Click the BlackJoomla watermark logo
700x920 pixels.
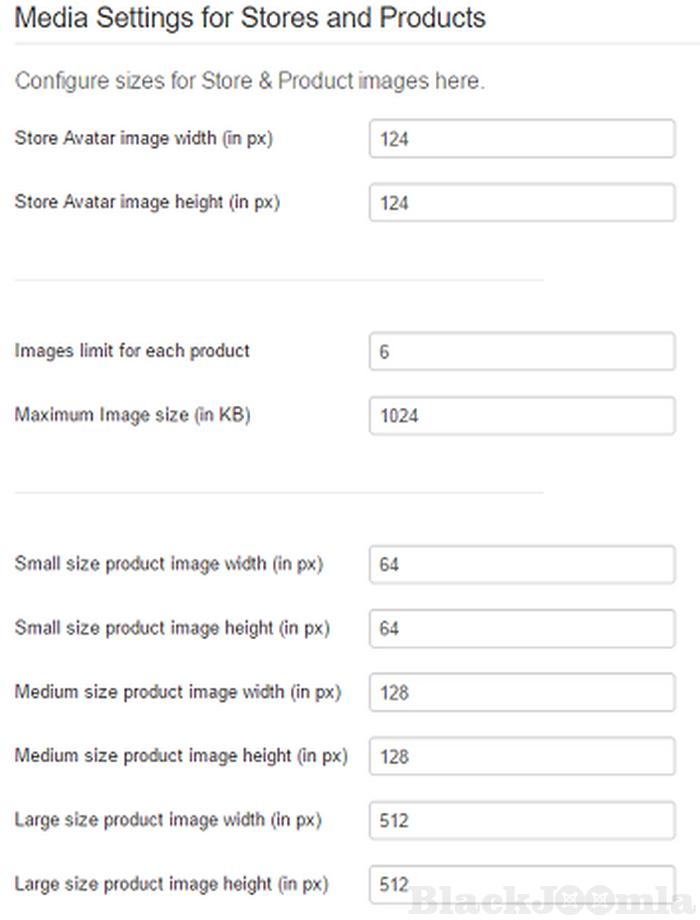(x=551, y=899)
